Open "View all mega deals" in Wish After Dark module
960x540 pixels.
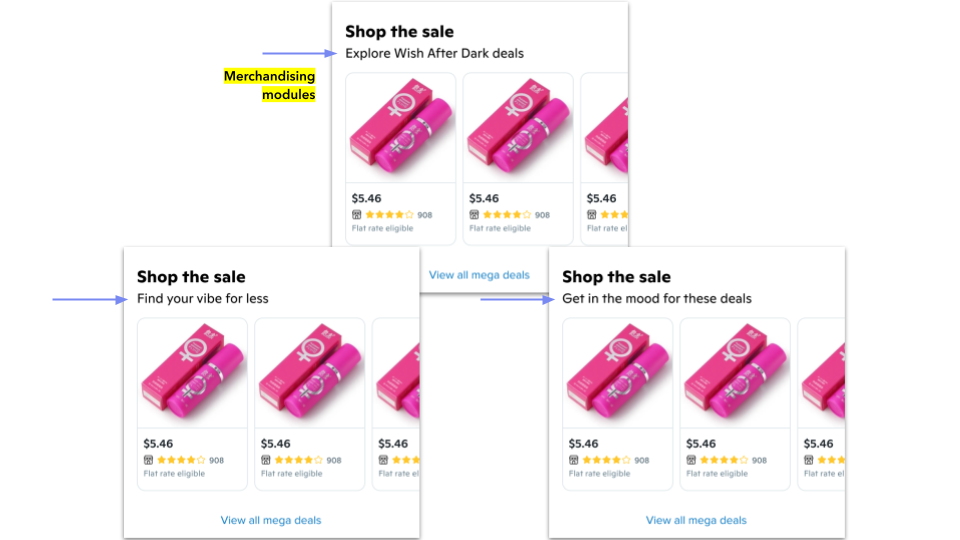point(479,275)
